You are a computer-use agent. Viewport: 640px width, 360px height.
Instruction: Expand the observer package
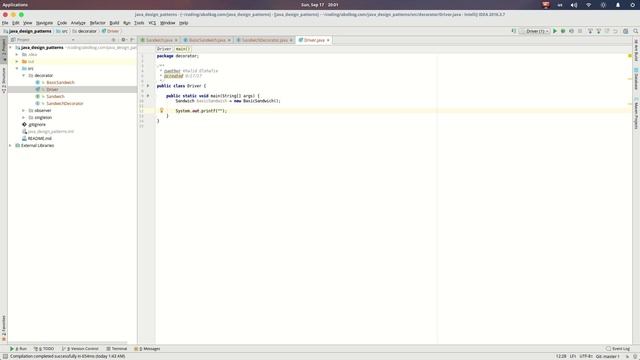pos(24,110)
